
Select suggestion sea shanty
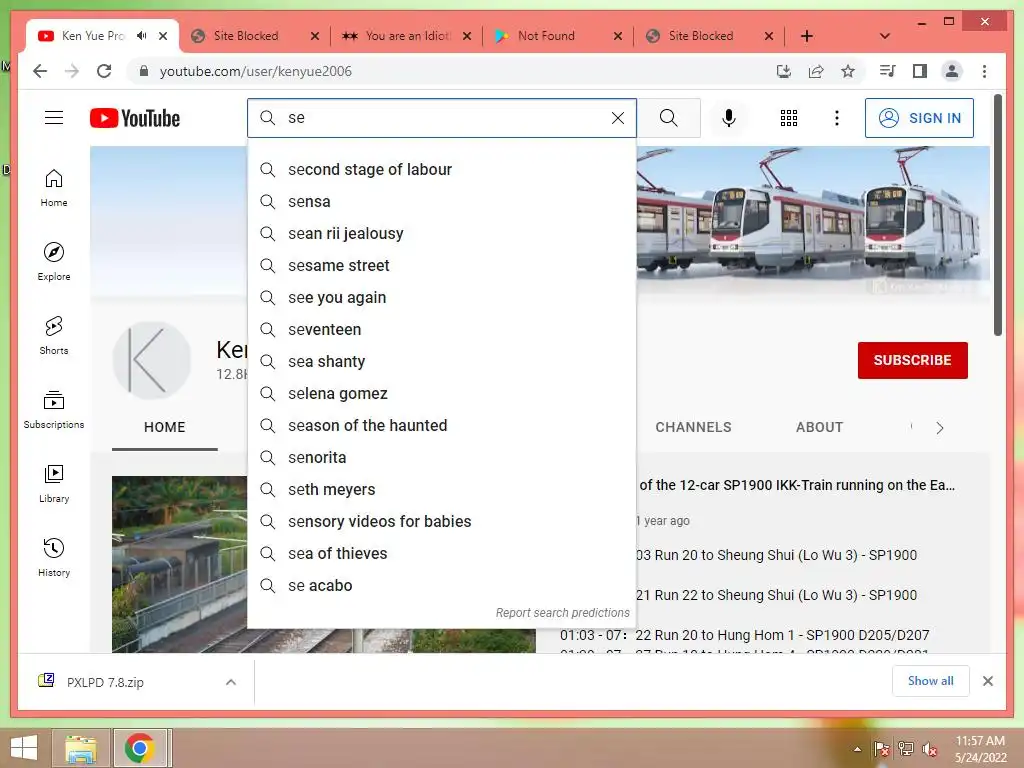[x=441, y=362]
